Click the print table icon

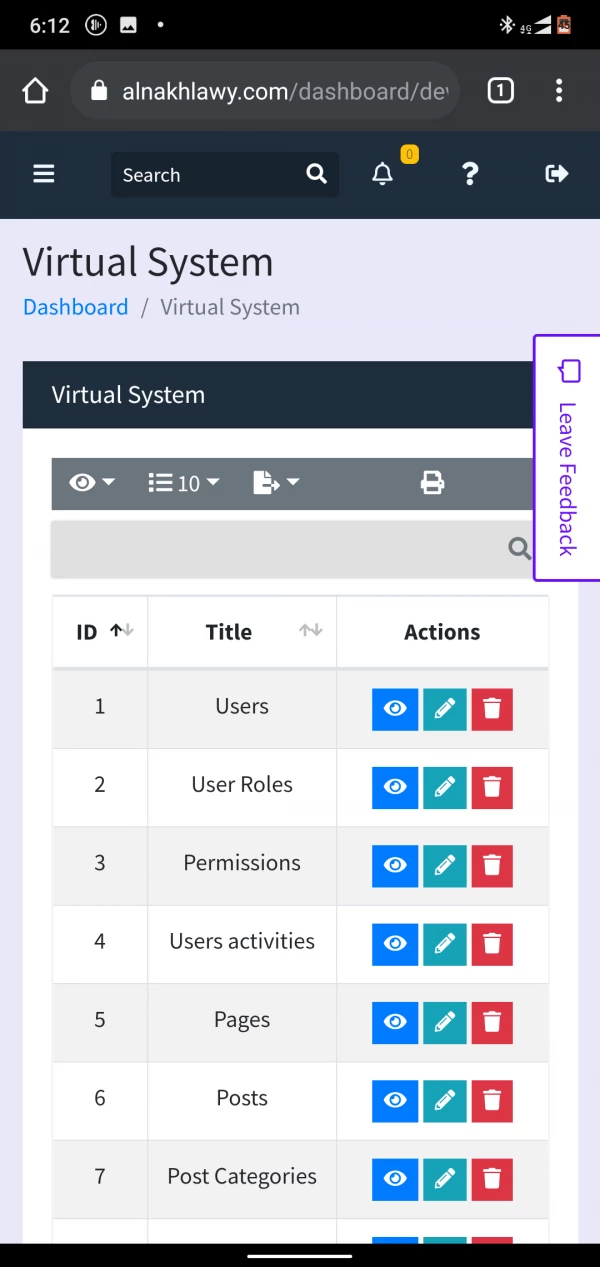(432, 484)
